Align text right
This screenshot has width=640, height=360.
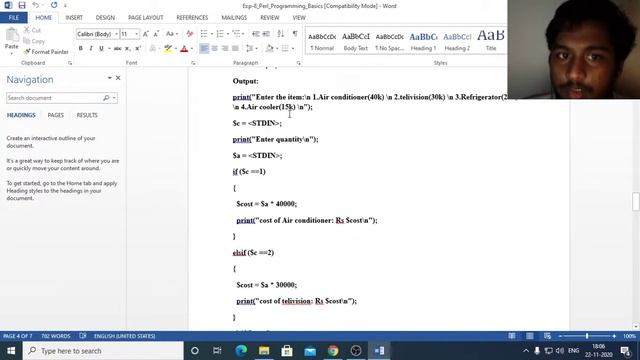coord(225,49)
